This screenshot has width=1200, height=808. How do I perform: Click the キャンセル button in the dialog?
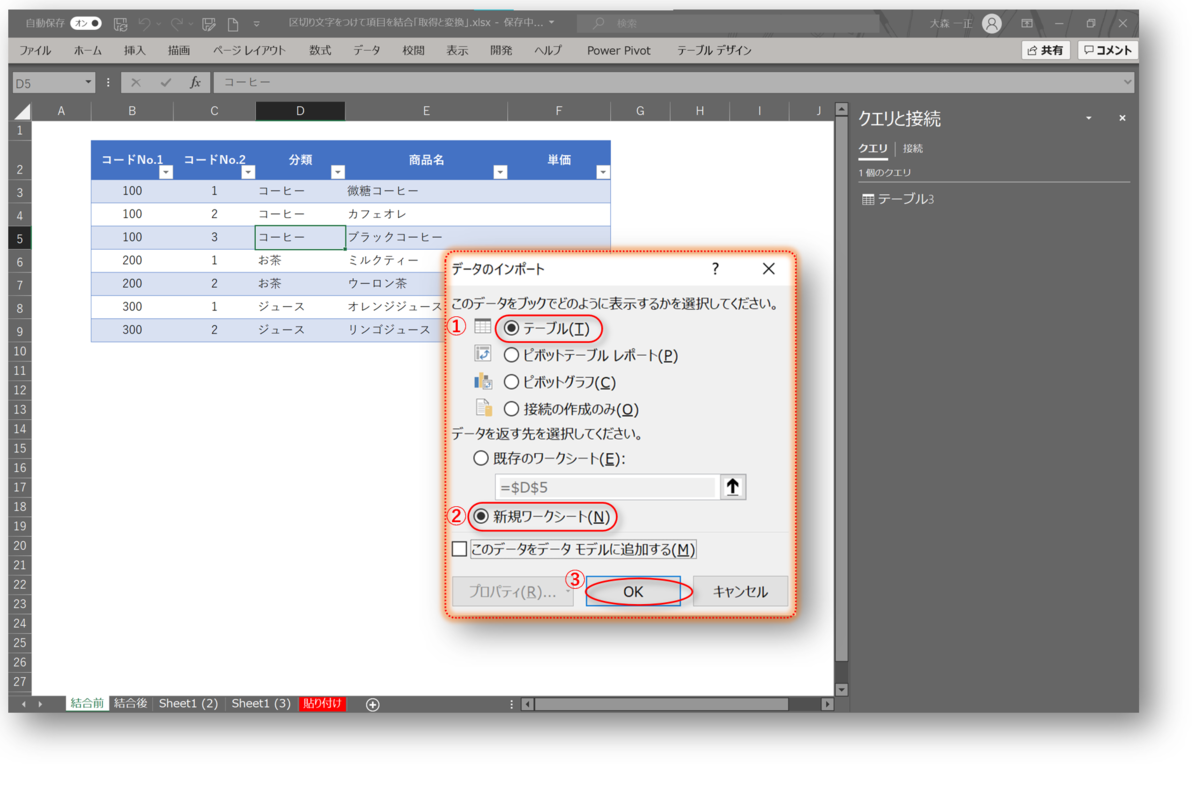[x=740, y=592]
